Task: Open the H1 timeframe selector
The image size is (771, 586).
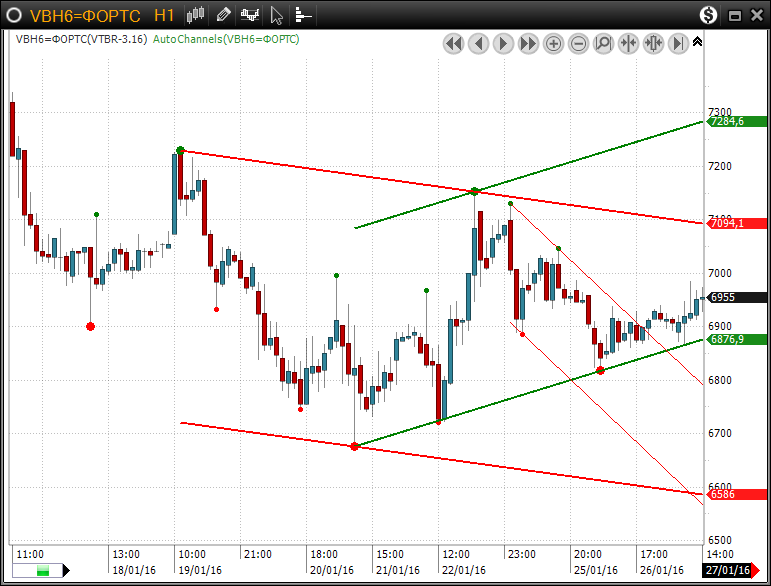Action: pos(165,16)
